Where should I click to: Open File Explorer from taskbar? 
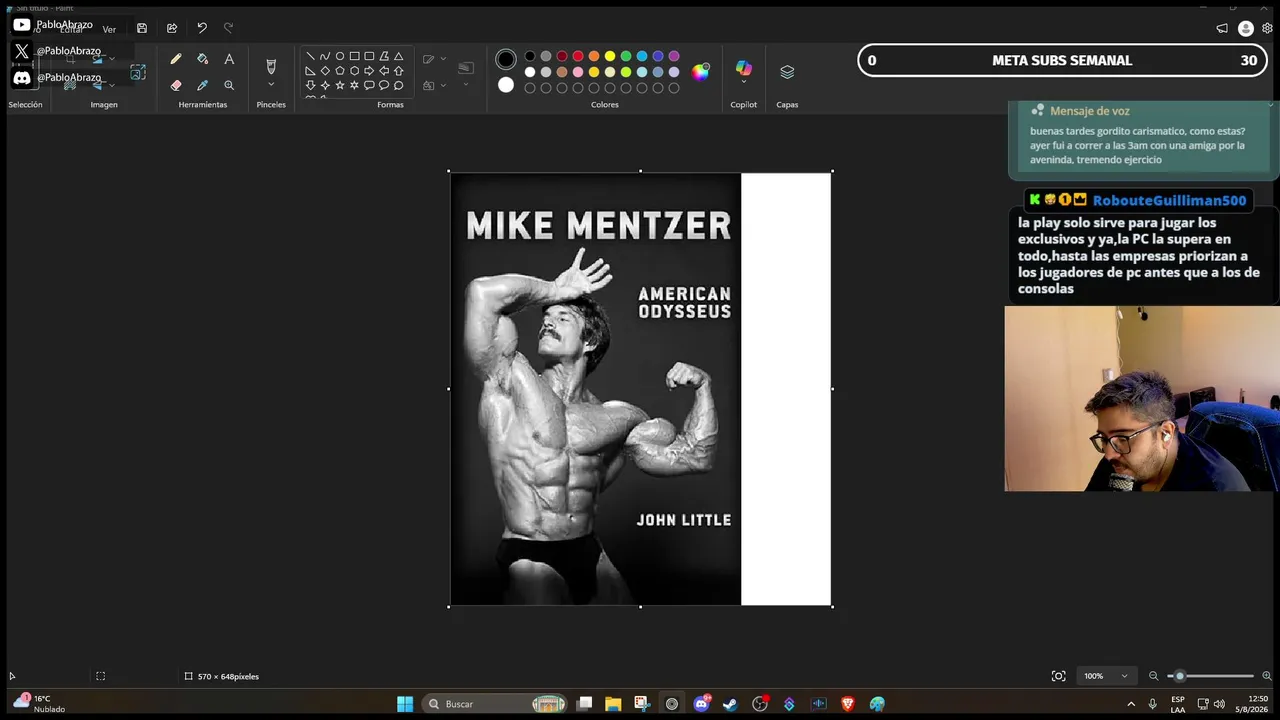pyautogui.click(x=613, y=704)
